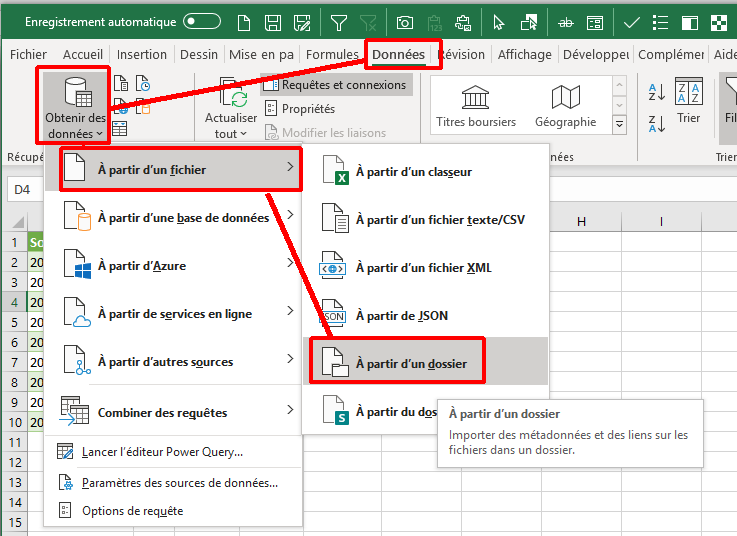Toggle the Enregistrement automatique switch
The width and height of the screenshot is (737, 536).
tap(202, 21)
